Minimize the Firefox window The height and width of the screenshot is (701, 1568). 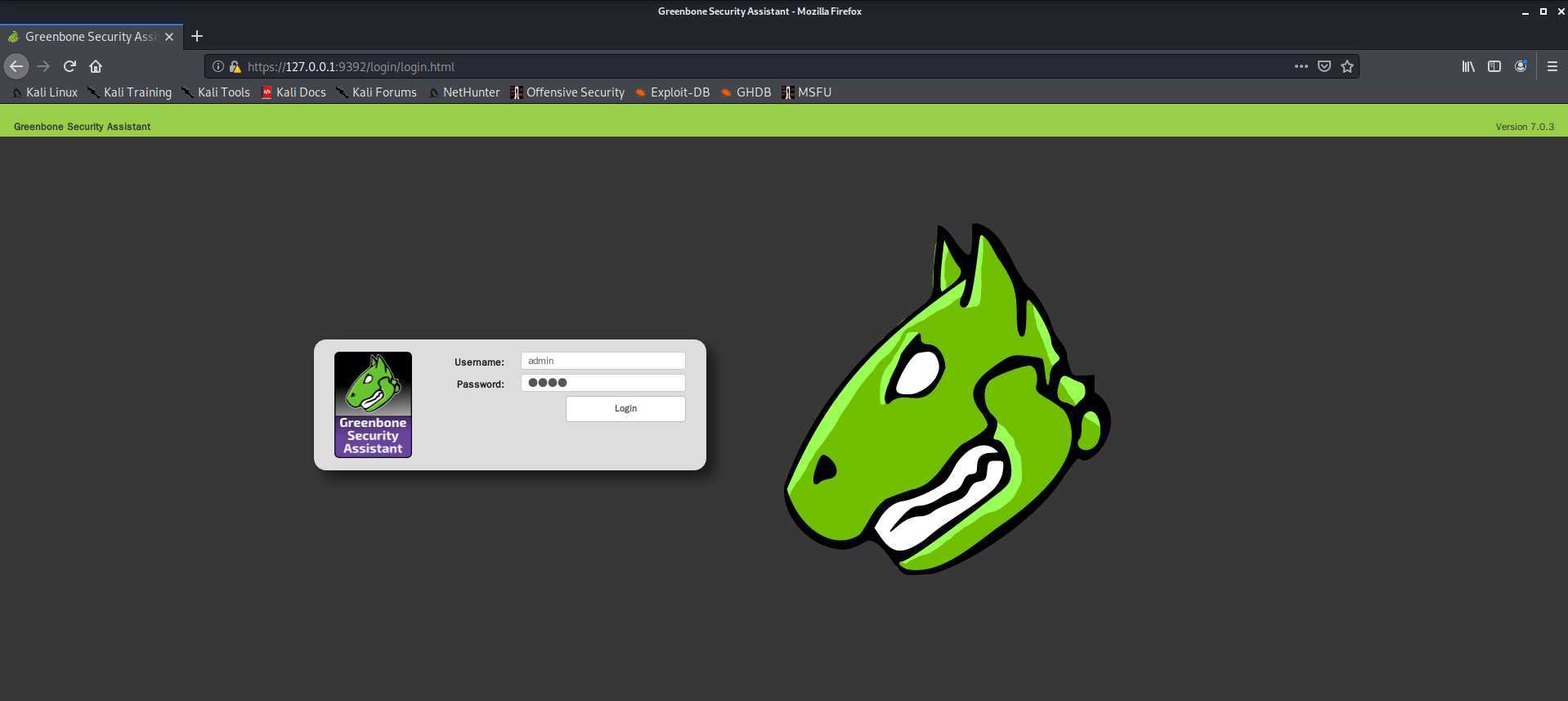point(1525,11)
